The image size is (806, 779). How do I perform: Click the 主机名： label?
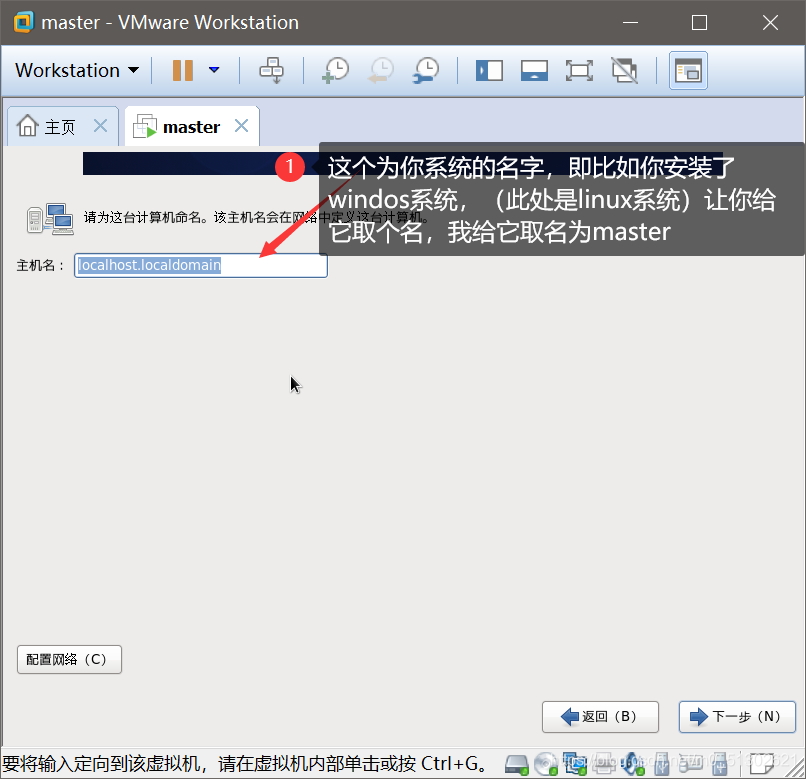click(41, 265)
